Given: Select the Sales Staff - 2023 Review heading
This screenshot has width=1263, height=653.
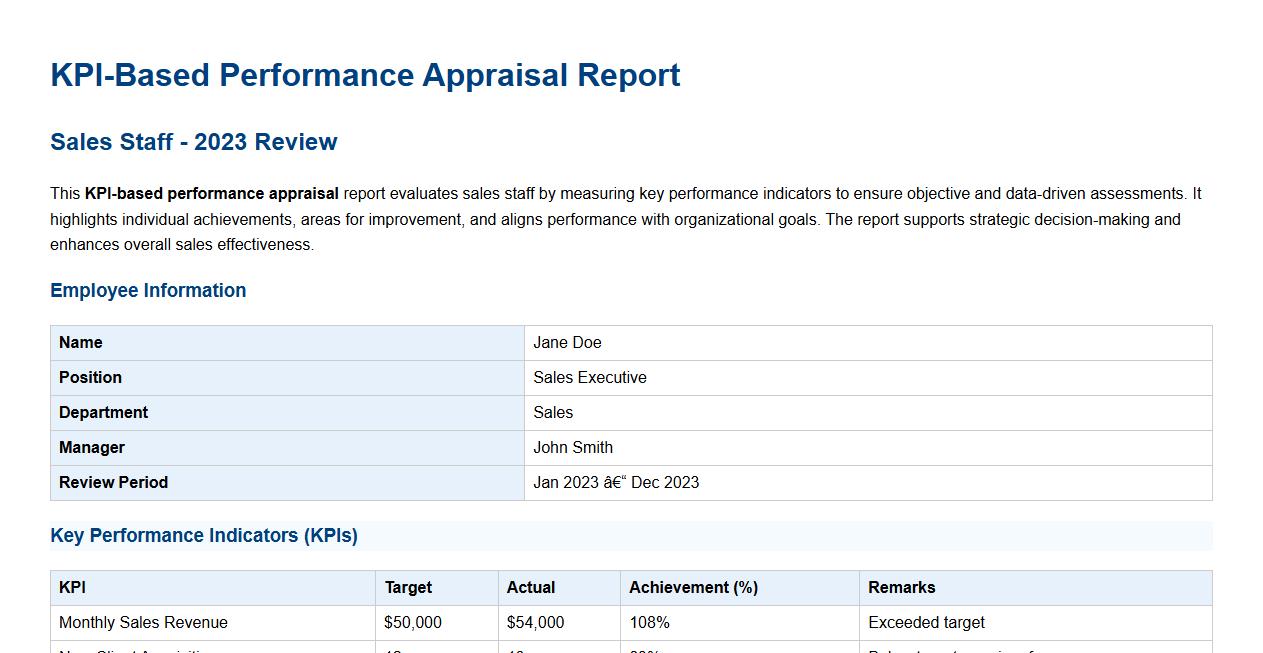Looking at the screenshot, I should coord(193,142).
